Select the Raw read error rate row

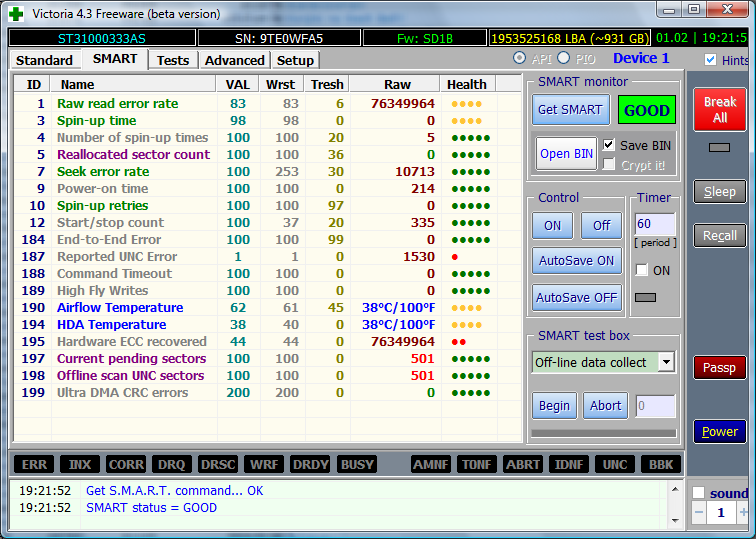[268, 103]
